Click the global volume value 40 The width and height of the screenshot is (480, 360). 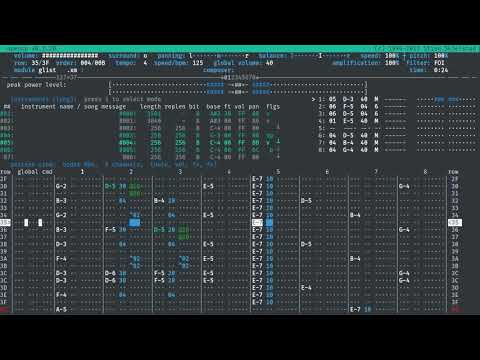(269, 63)
